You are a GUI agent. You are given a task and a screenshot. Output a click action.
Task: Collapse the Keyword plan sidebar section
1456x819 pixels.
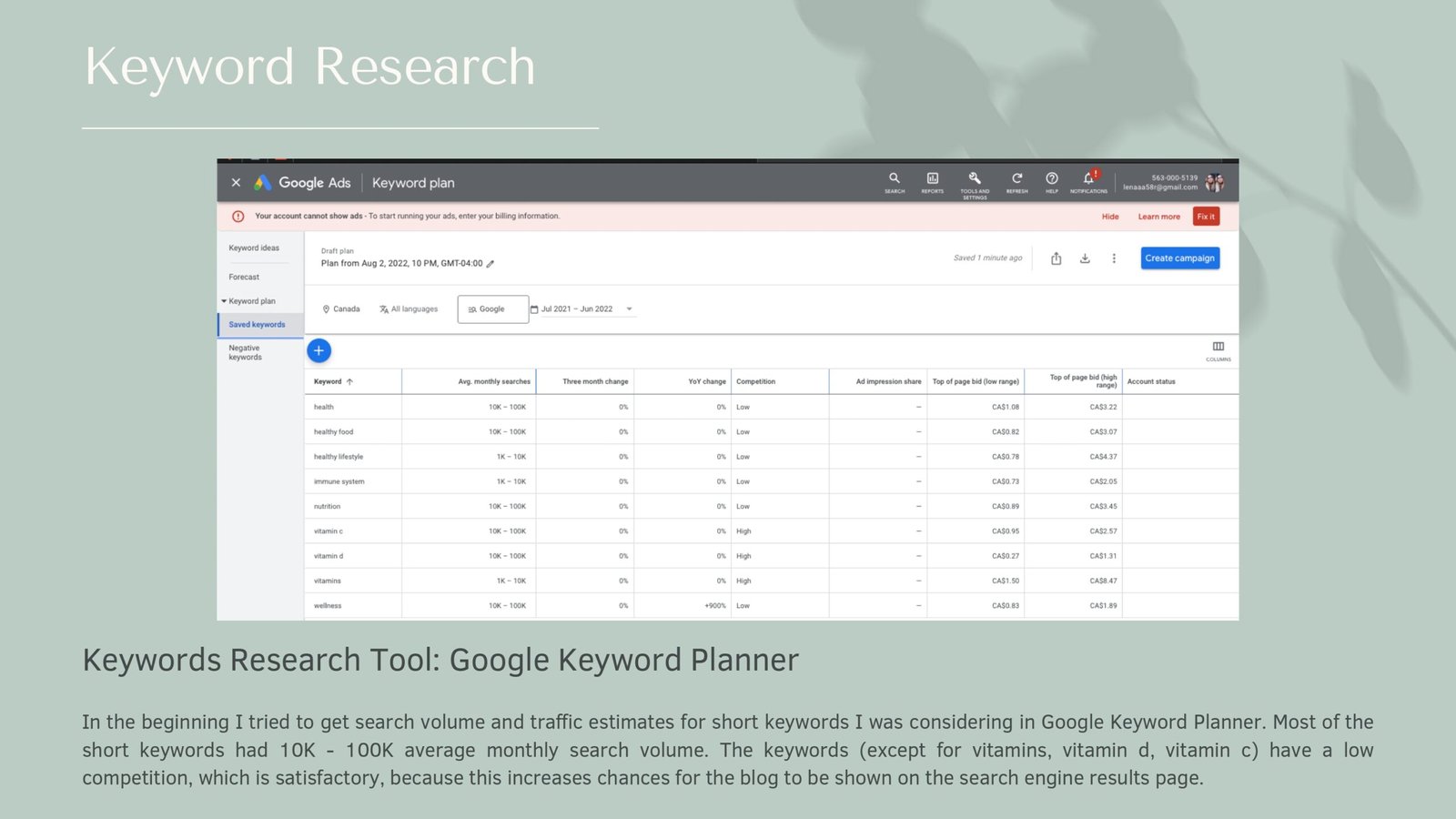coord(224,301)
